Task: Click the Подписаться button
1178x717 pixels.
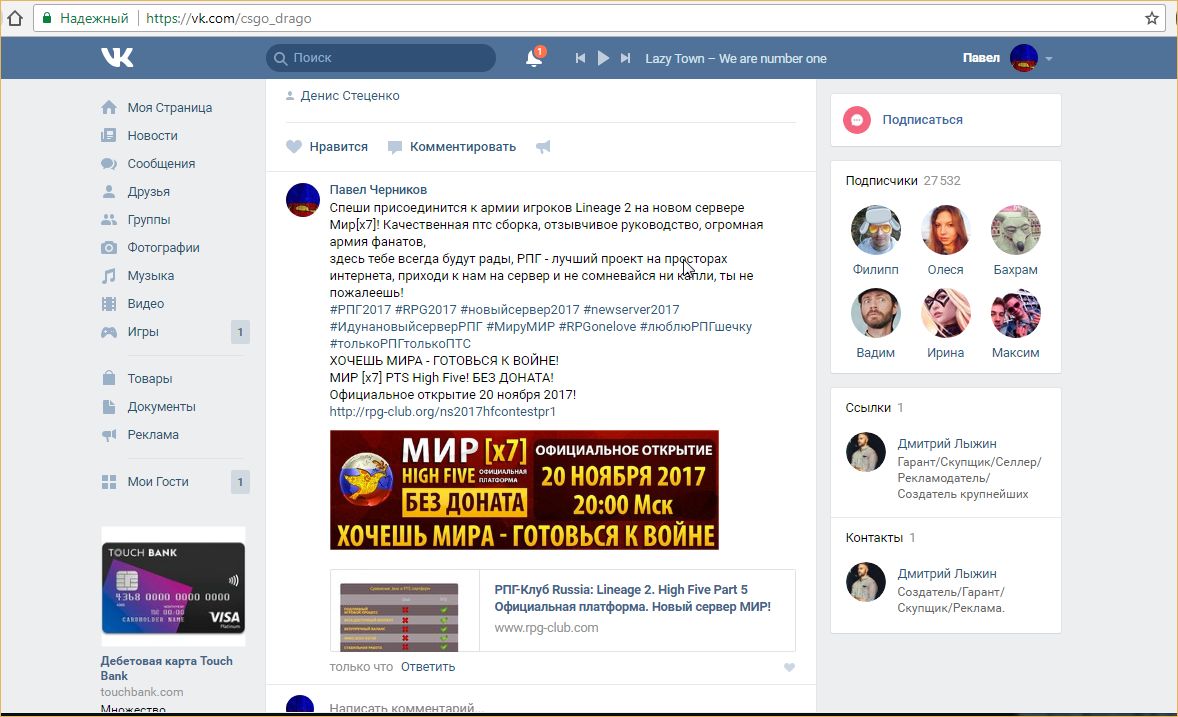Action: pos(922,120)
